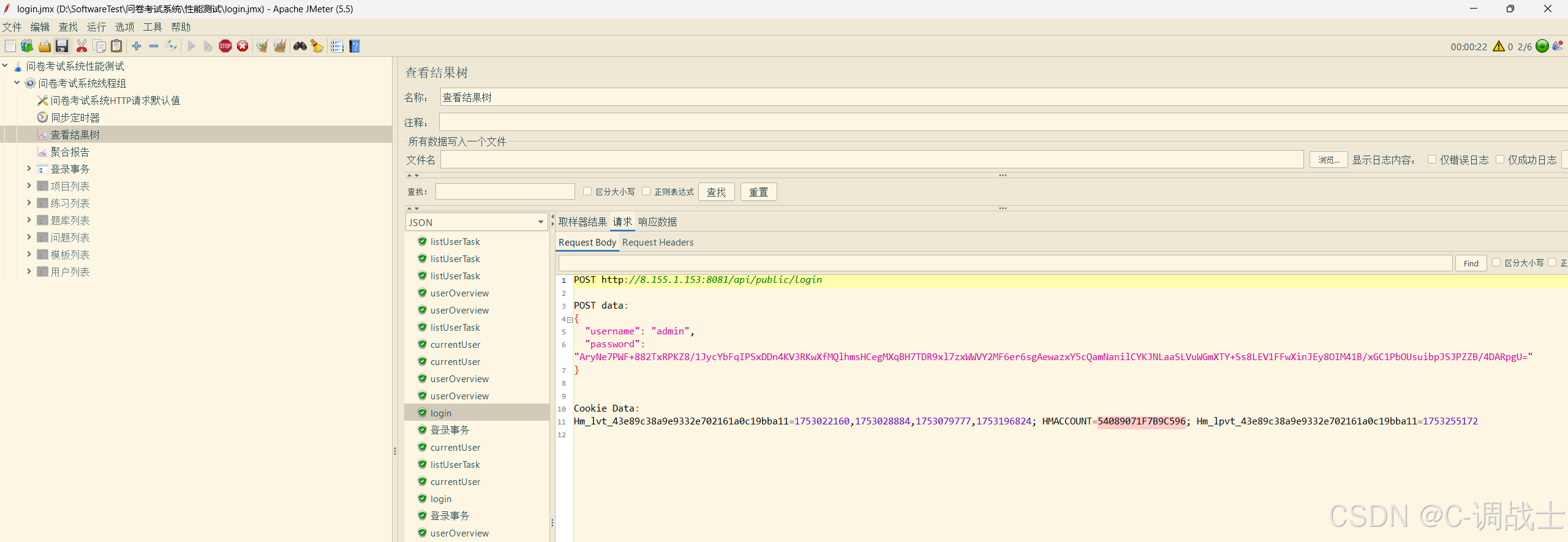The width and height of the screenshot is (1568, 542).
Task: Click the Toggle enable/disable icon
Action: tap(171, 47)
